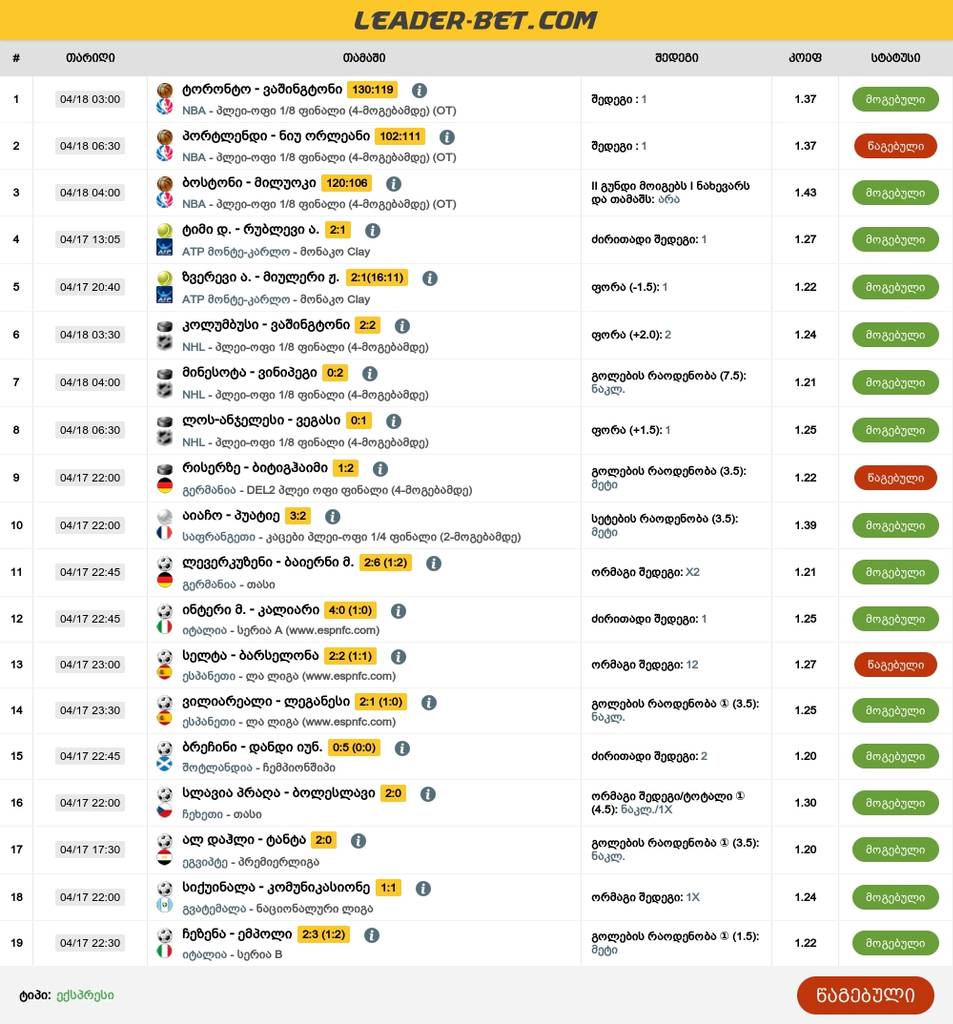Click basketball icon in row 1
Viewport: 953px width, 1024px height.
(165, 90)
